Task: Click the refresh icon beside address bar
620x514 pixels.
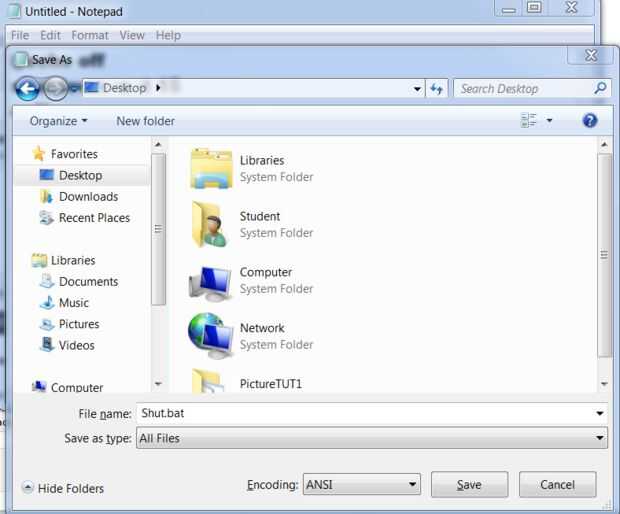Action: [x=437, y=89]
